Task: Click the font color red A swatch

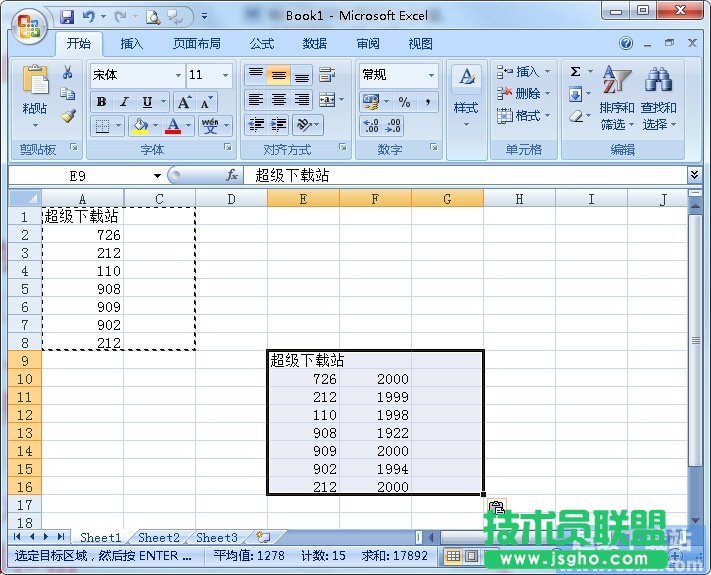Action: tap(173, 126)
